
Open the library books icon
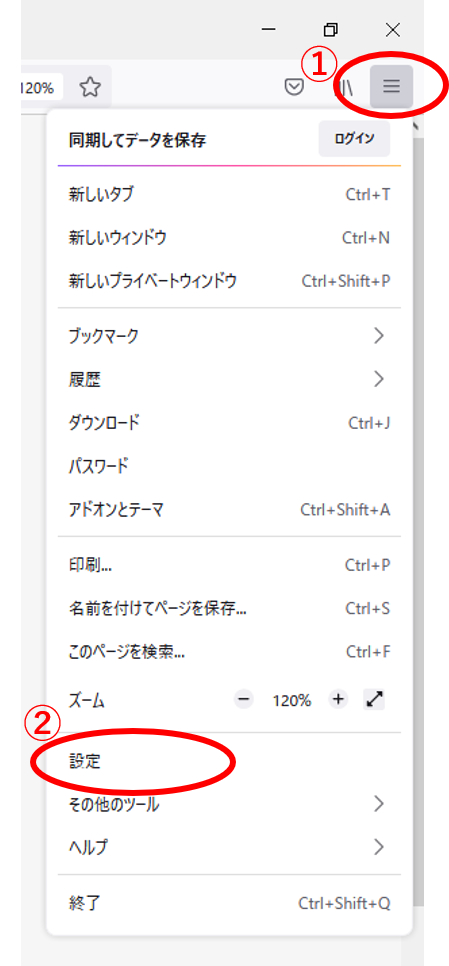pyautogui.click(x=344, y=87)
